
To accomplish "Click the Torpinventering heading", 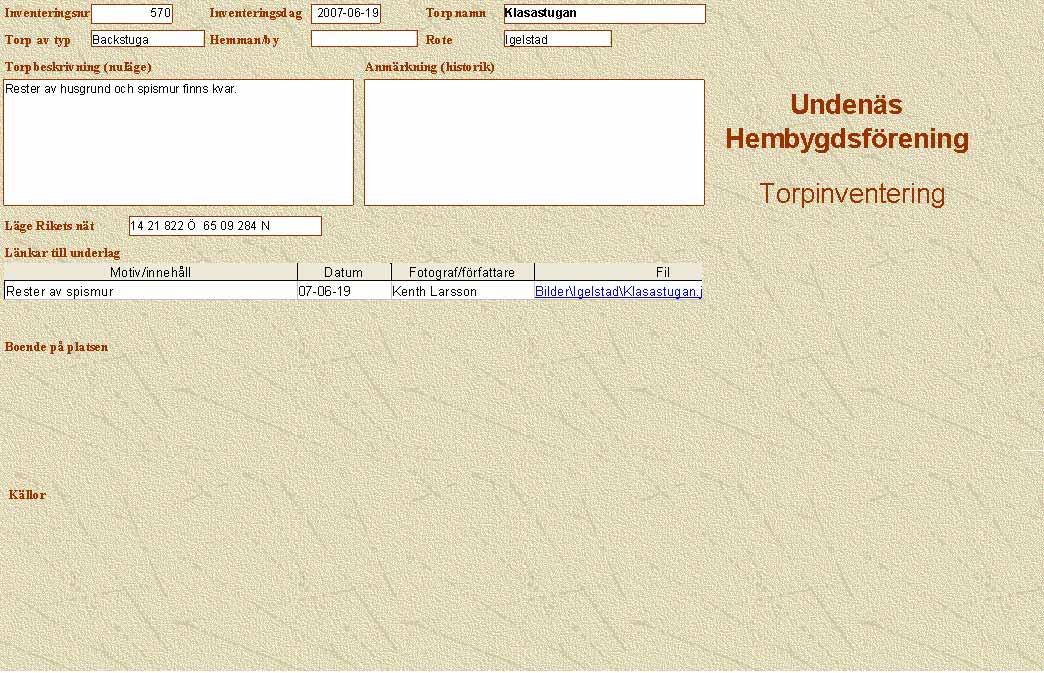I will coord(851,194).
